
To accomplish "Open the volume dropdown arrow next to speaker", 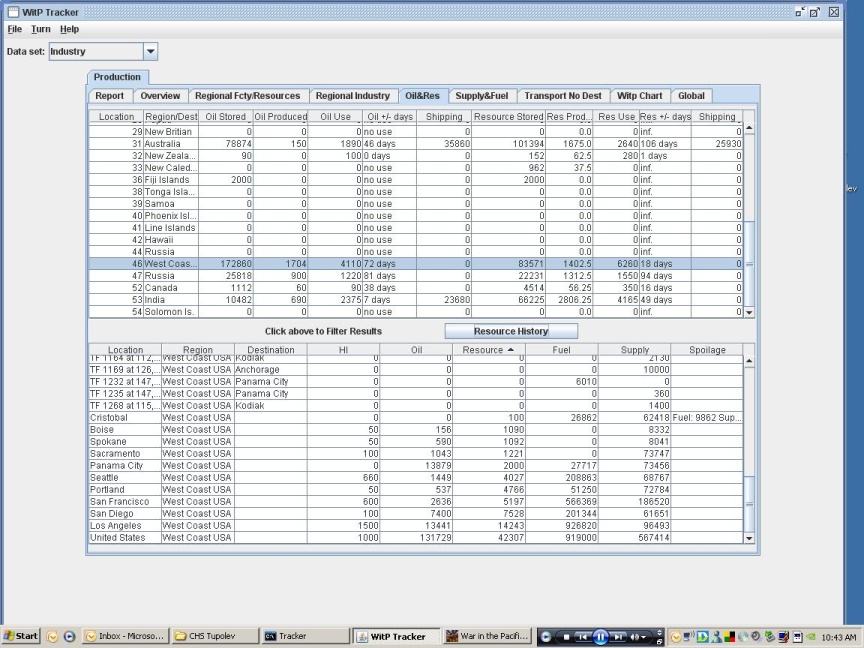I will click(x=644, y=635).
